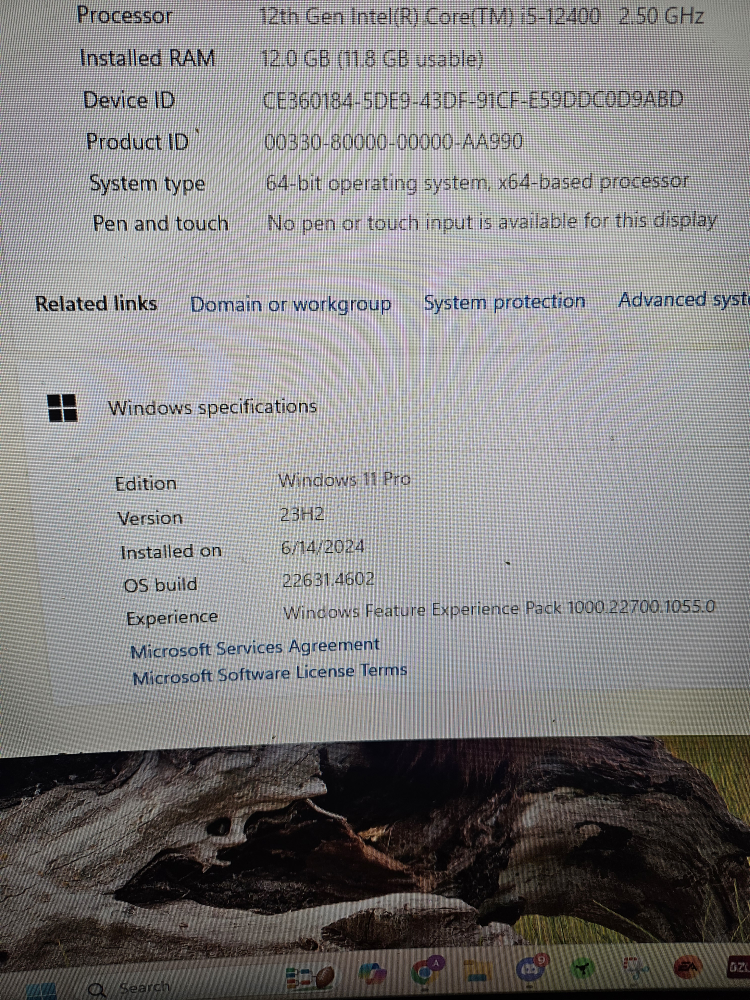Click the processor value i5-12400 2.50 GHz

click(x=482, y=16)
